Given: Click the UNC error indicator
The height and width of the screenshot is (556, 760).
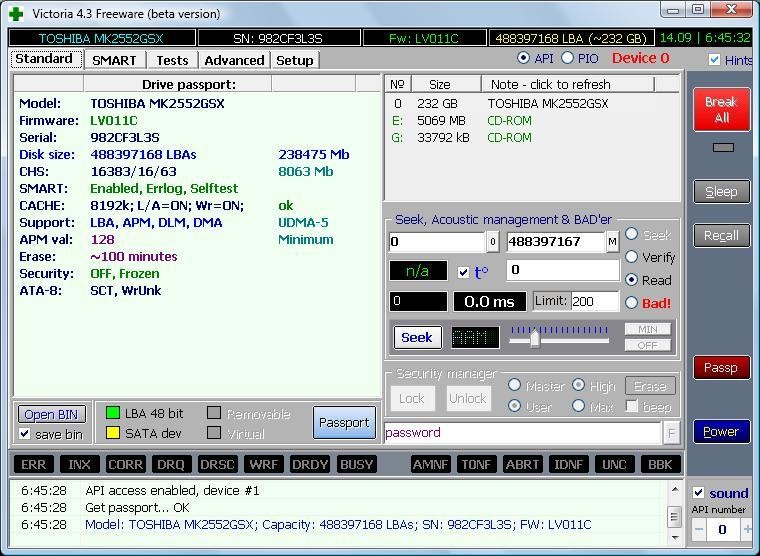Looking at the screenshot, I should pyautogui.click(x=614, y=464).
